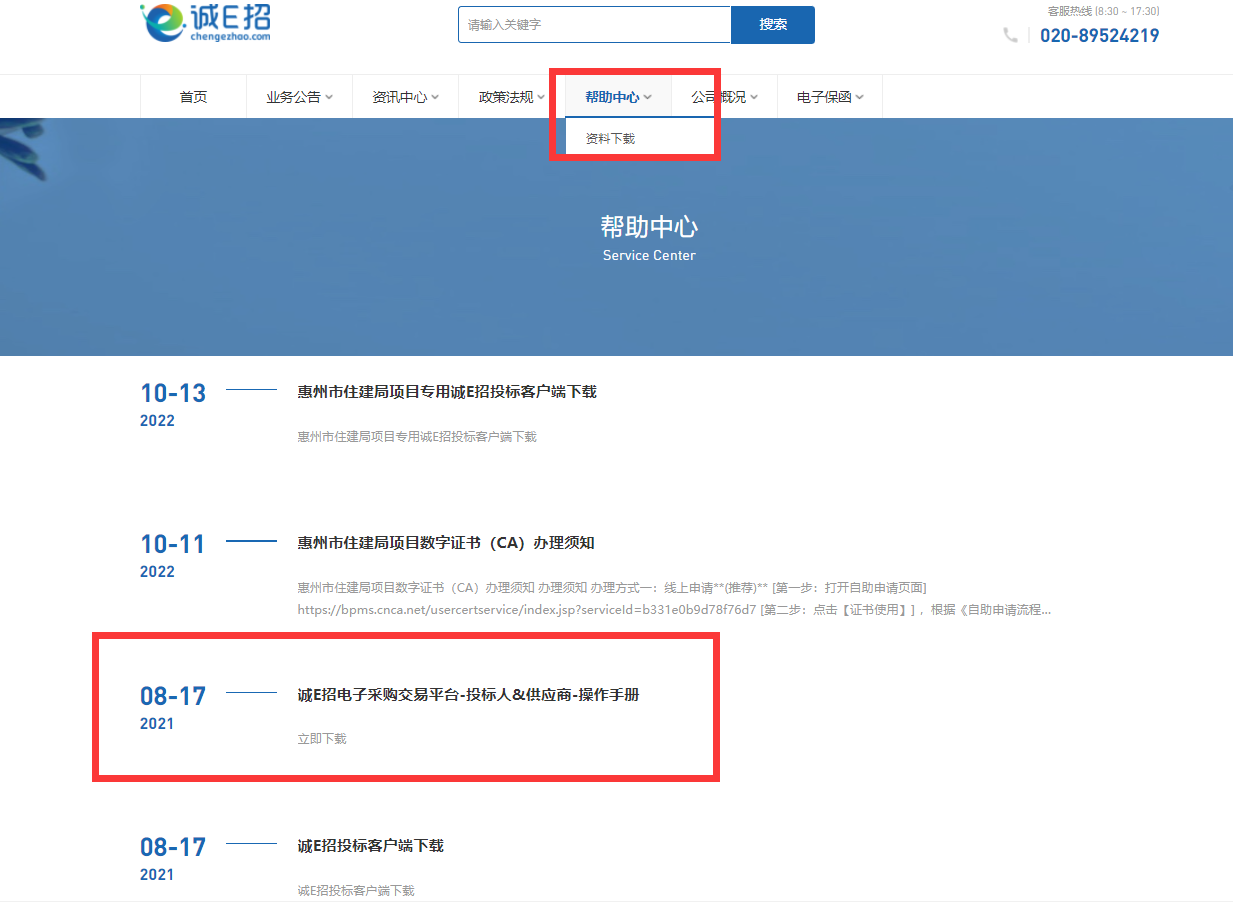Call hotline number 020-89524219

tap(1100, 34)
